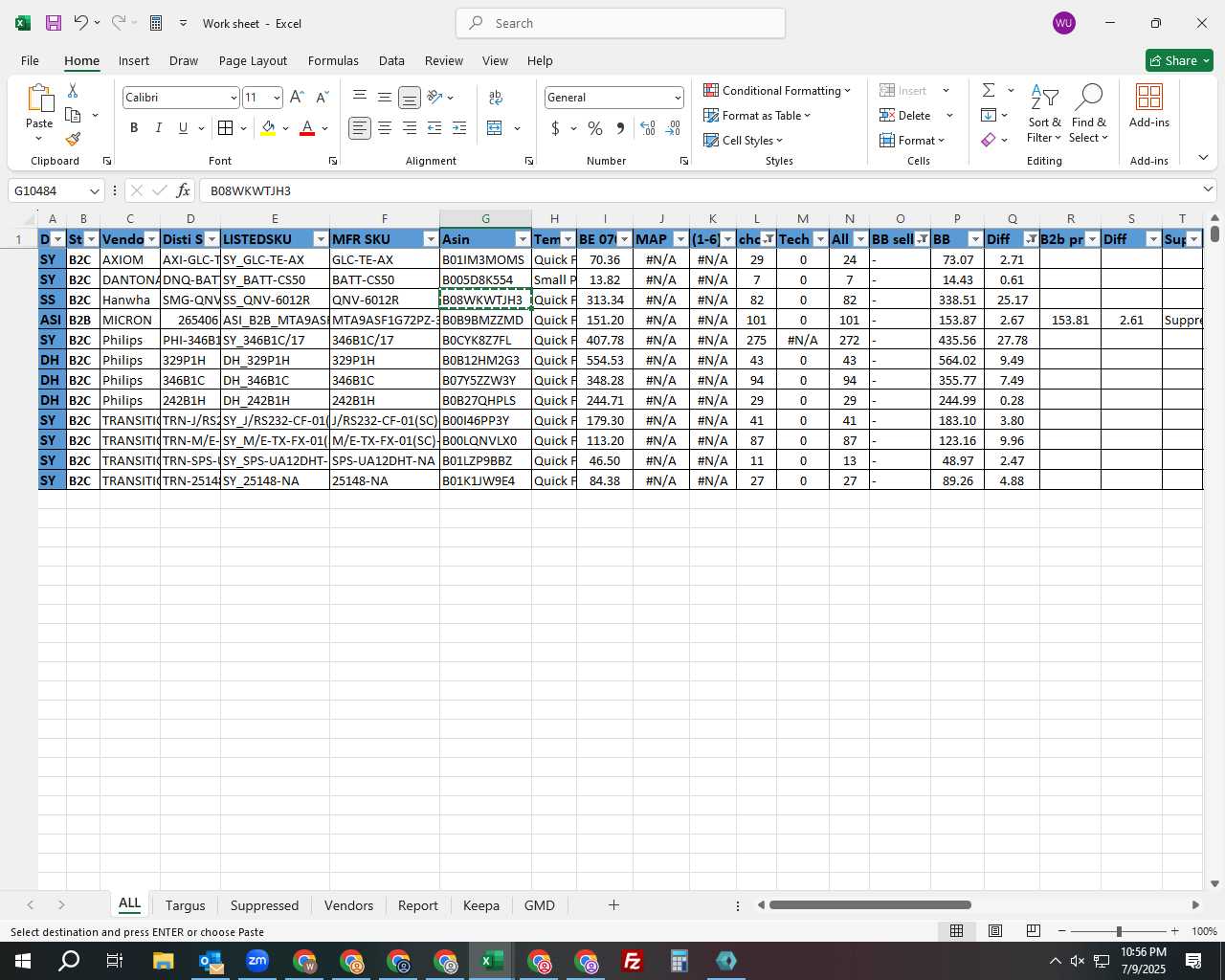Click the Decrease Decimal icon

tap(673, 128)
